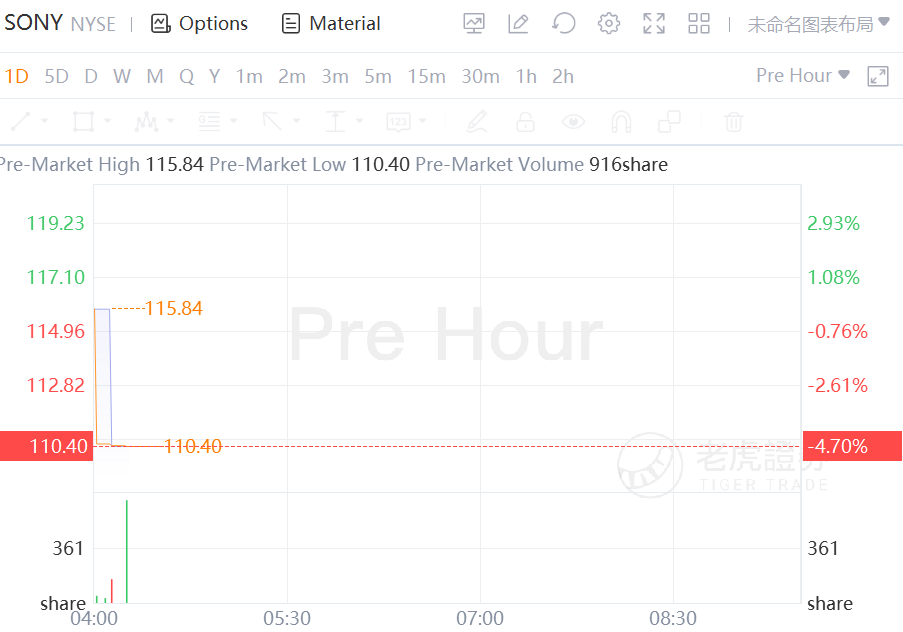Viewport: 903px width, 632px height.
Task: Toggle drawing visibility eye icon
Action: coord(573,122)
